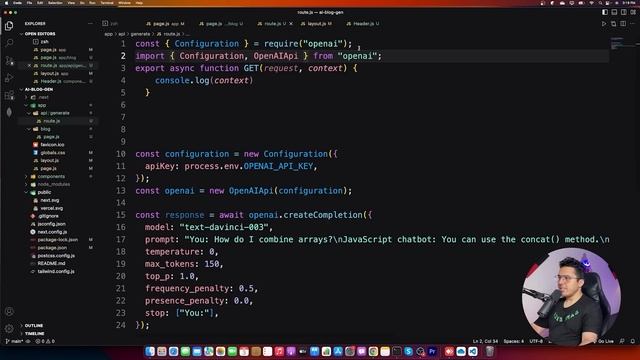Open the Search view in activity bar
The image size is (640, 360).
(x=9, y=43)
